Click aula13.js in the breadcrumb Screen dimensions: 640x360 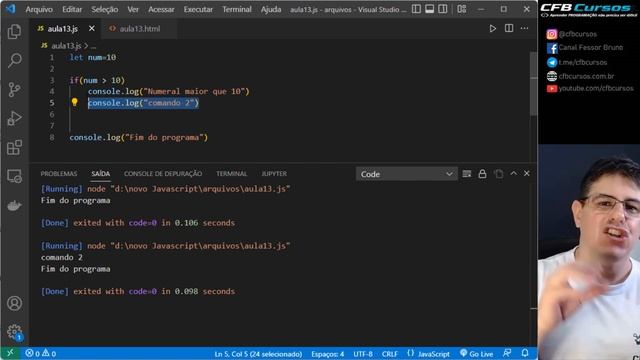tap(66, 46)
